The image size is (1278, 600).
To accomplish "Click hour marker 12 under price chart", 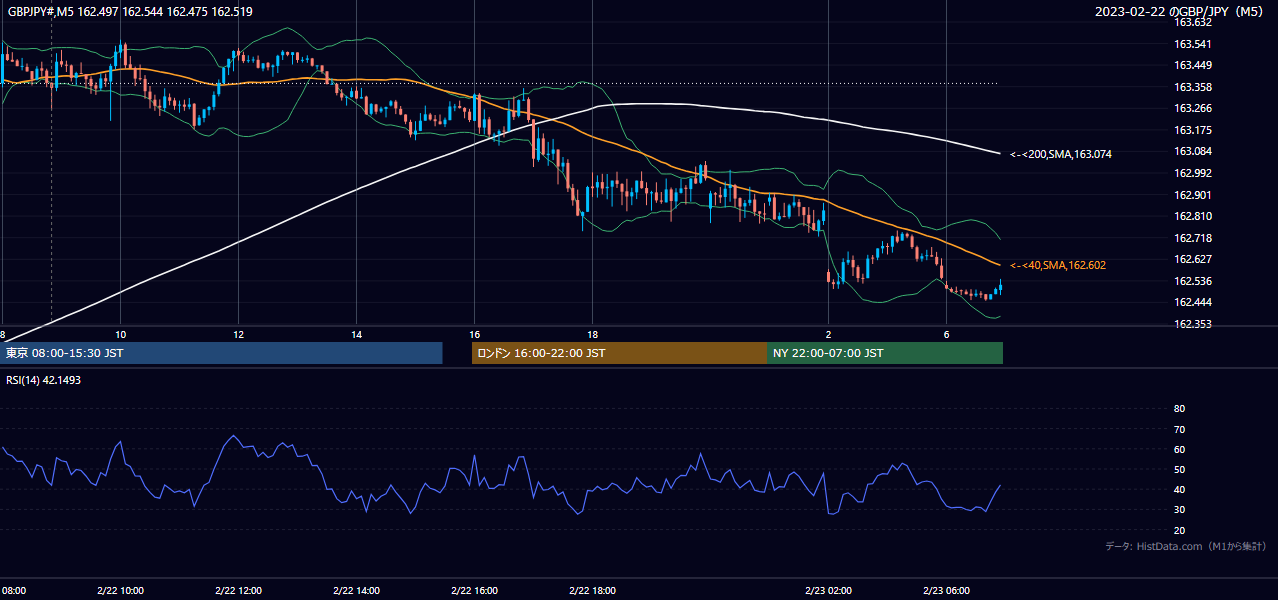I will tap(238, 334).
